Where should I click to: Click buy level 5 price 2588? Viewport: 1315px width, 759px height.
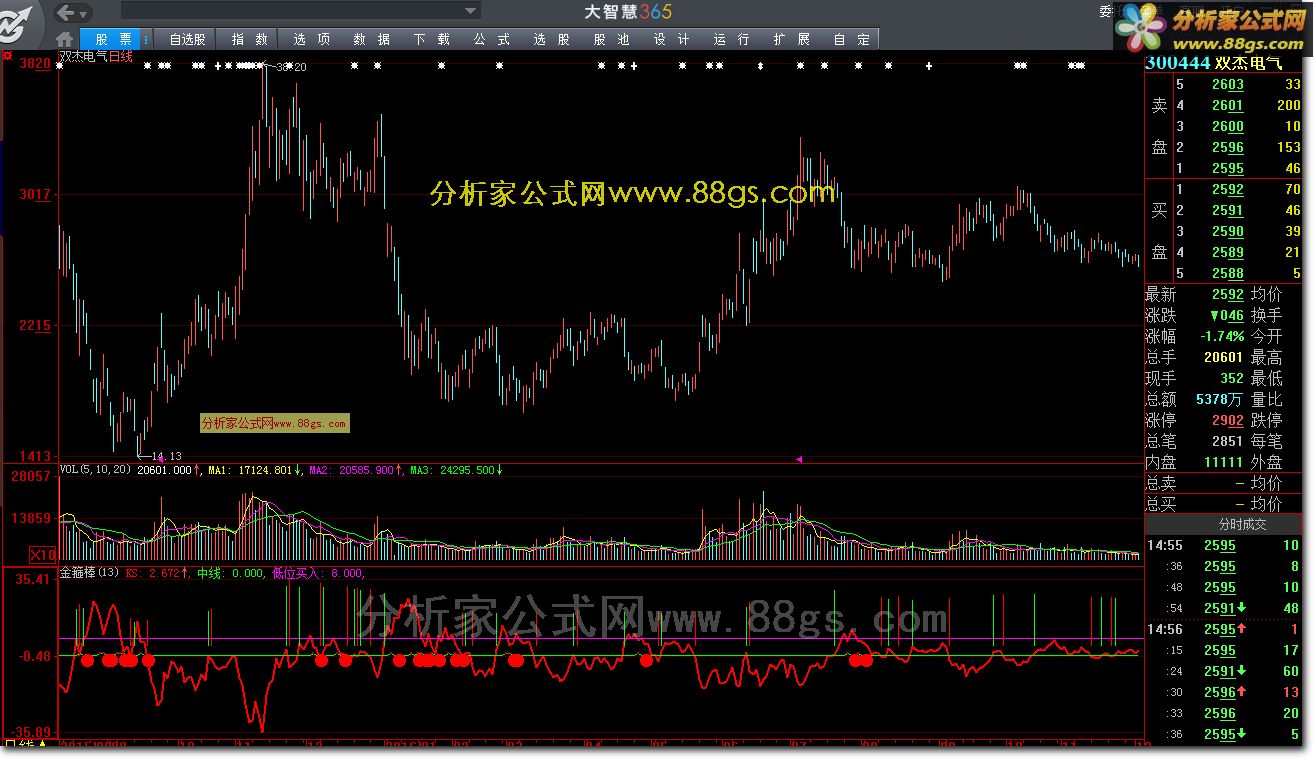[x=1227, y=274]
